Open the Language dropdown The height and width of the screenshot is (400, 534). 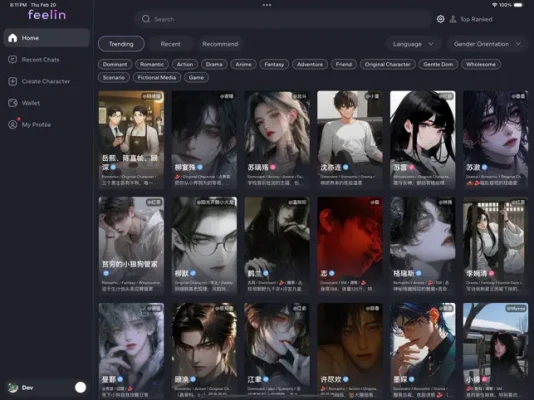coord(413,44)
